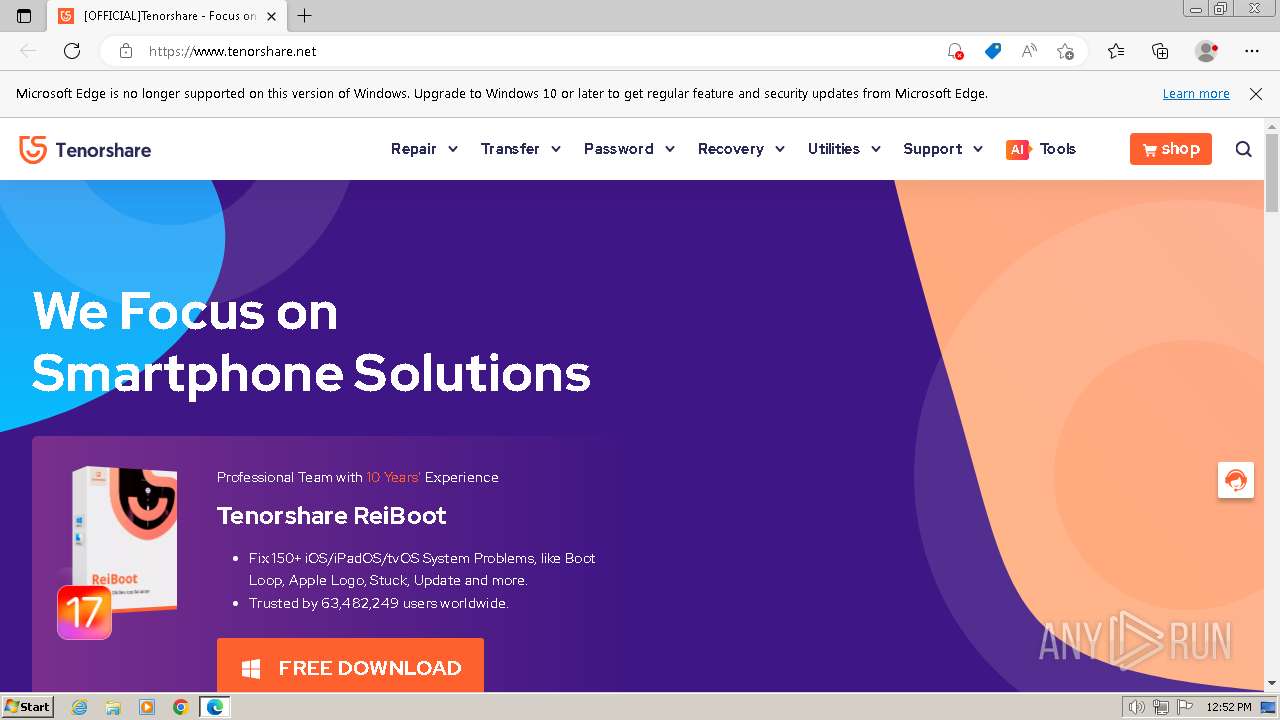
Task: Expand the Repair menu
Action: [x=424, y=149]
